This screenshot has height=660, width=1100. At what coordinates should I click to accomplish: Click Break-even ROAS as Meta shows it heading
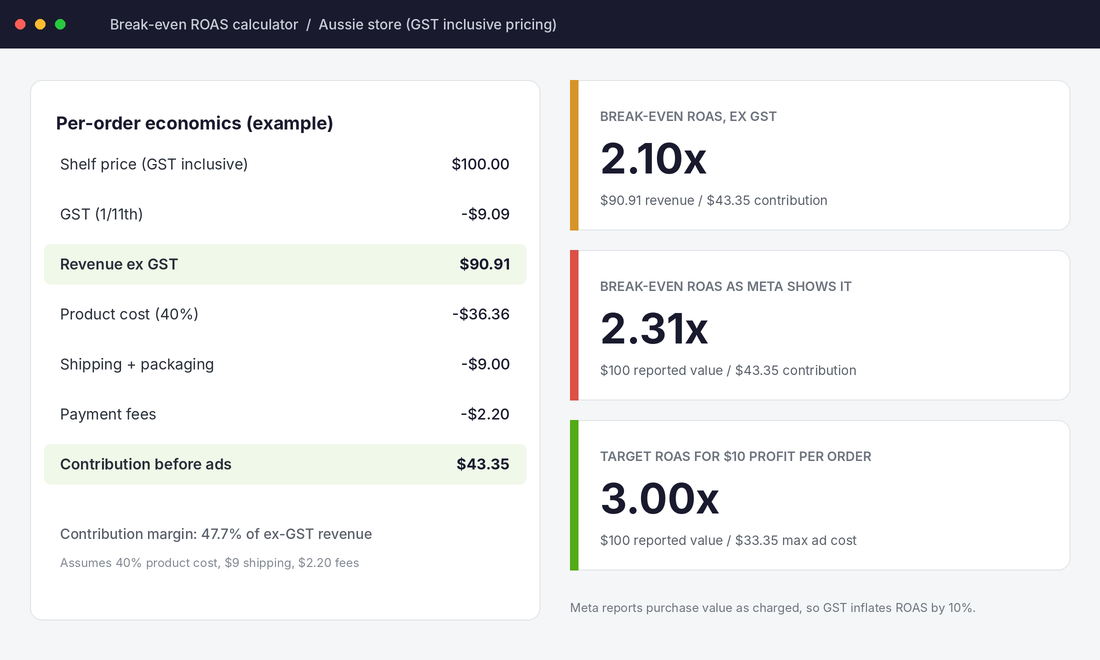click(x=725, y=286)
